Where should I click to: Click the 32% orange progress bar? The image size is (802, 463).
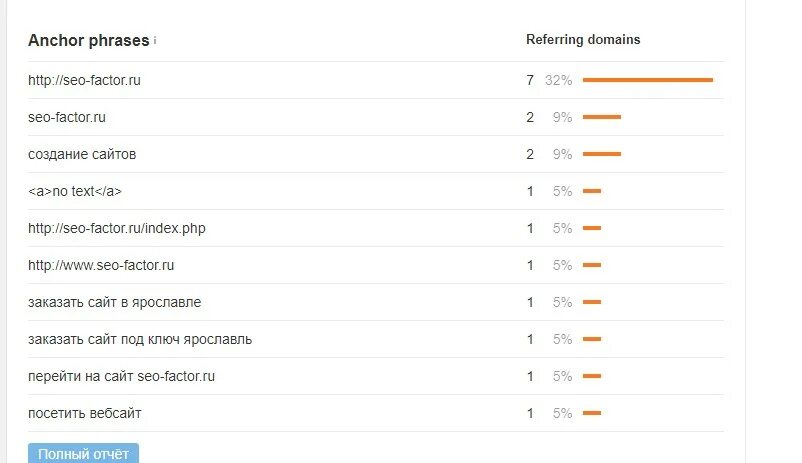click(648, 80)
